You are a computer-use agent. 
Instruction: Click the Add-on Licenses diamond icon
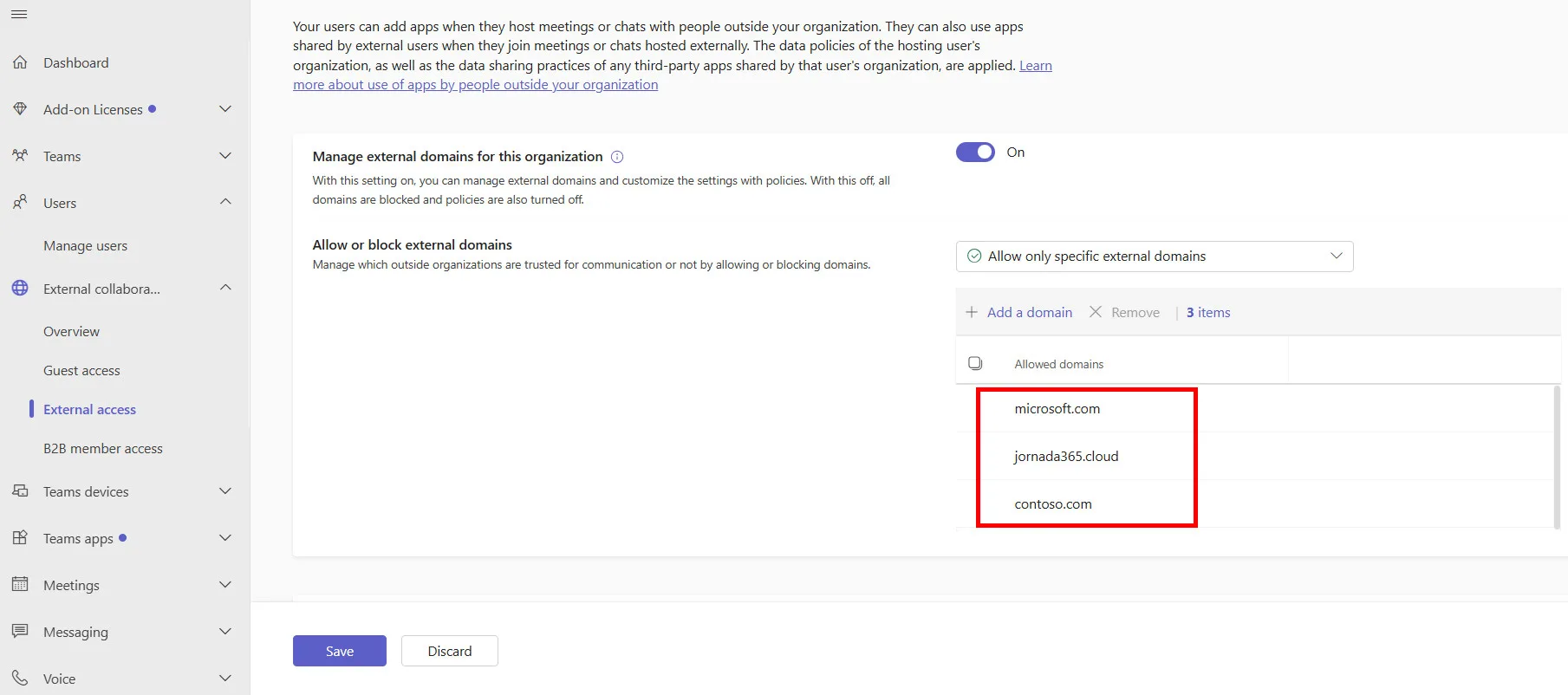point(20,109)
